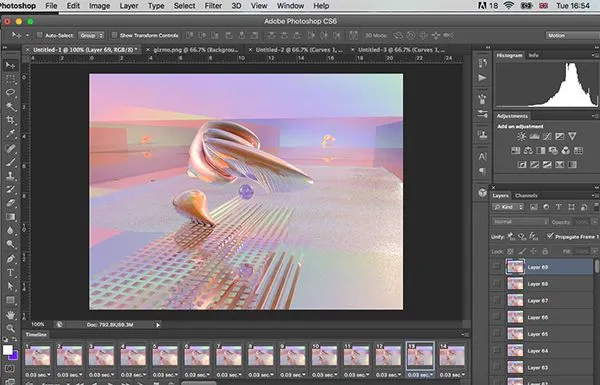Select the Hand tool

point(10,315)
